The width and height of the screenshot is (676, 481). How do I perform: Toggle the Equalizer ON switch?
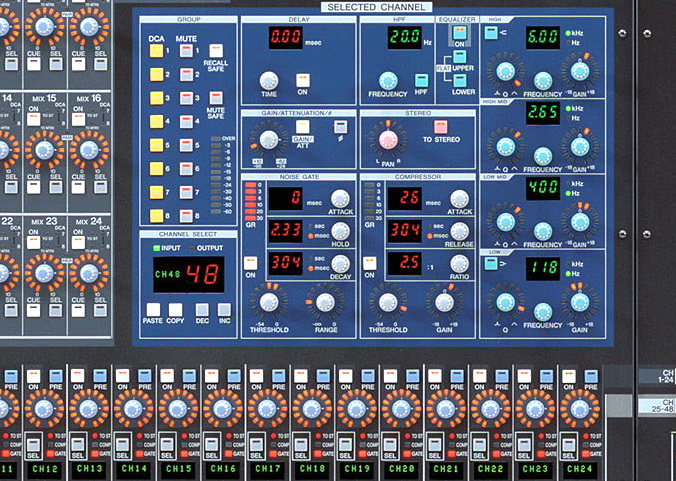[461, 33]
